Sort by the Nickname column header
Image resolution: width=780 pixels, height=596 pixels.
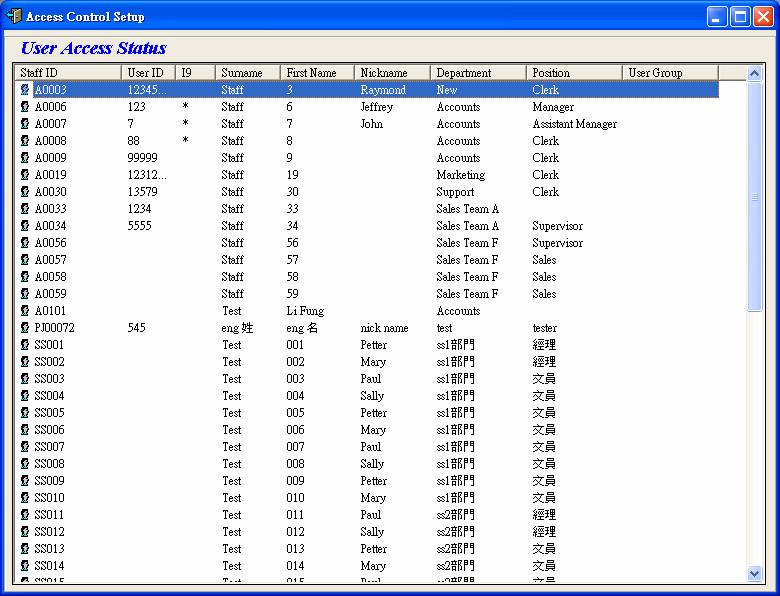[392, 73]
